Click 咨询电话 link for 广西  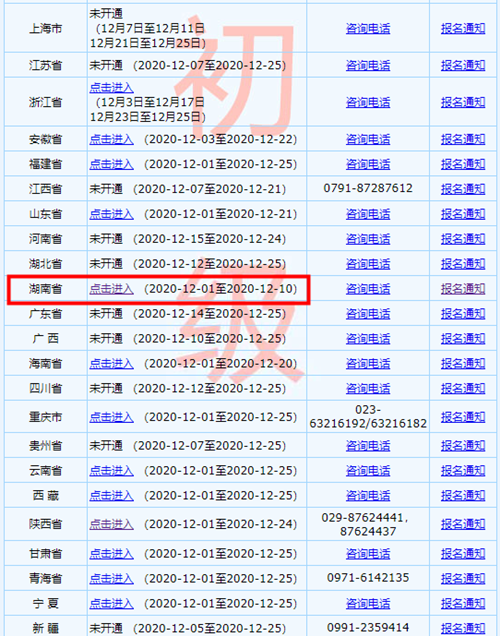pyautogui.click(x=368, y=339)
